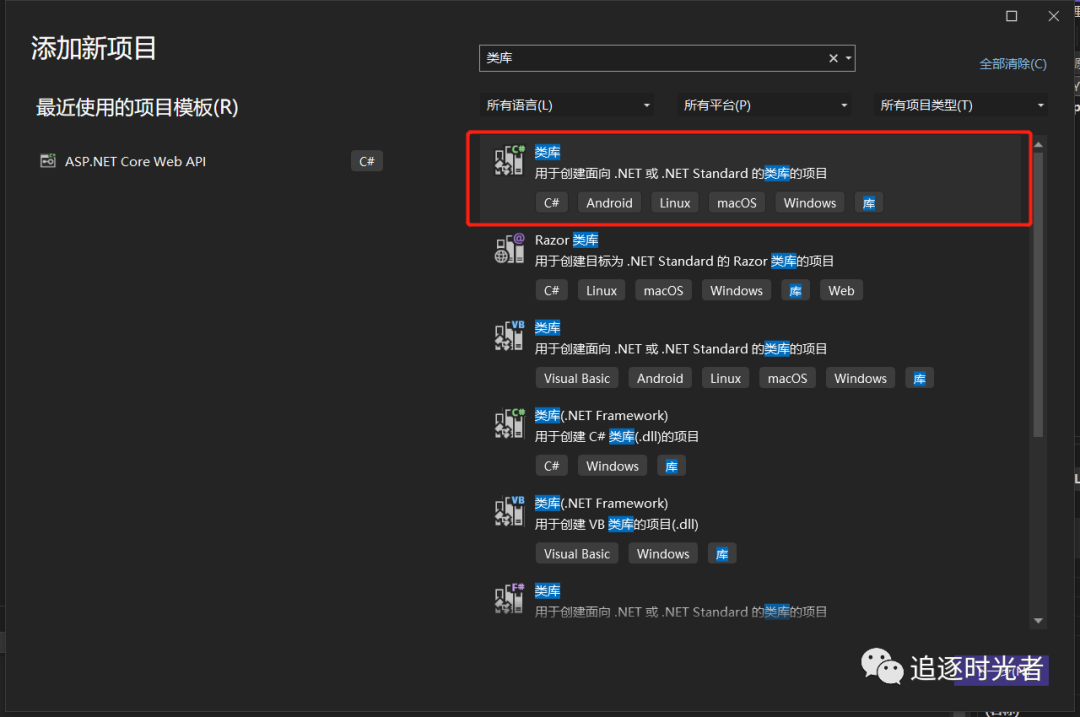Viewport: 1080px width, 717px height.
Task: Open the 所有平台(P) platform dropdown
Action: point(764,105)
